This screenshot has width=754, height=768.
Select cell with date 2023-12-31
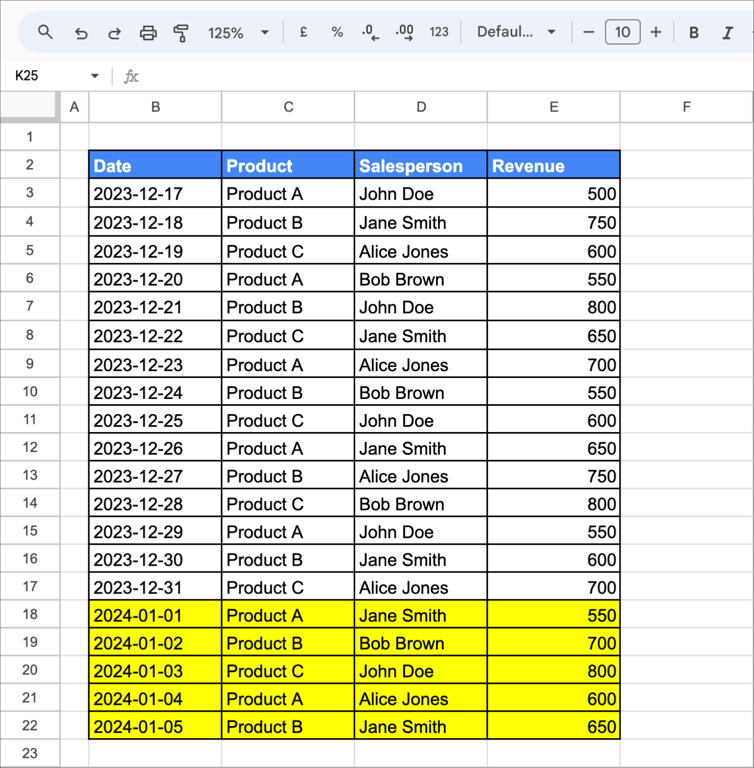click(155, 587)
